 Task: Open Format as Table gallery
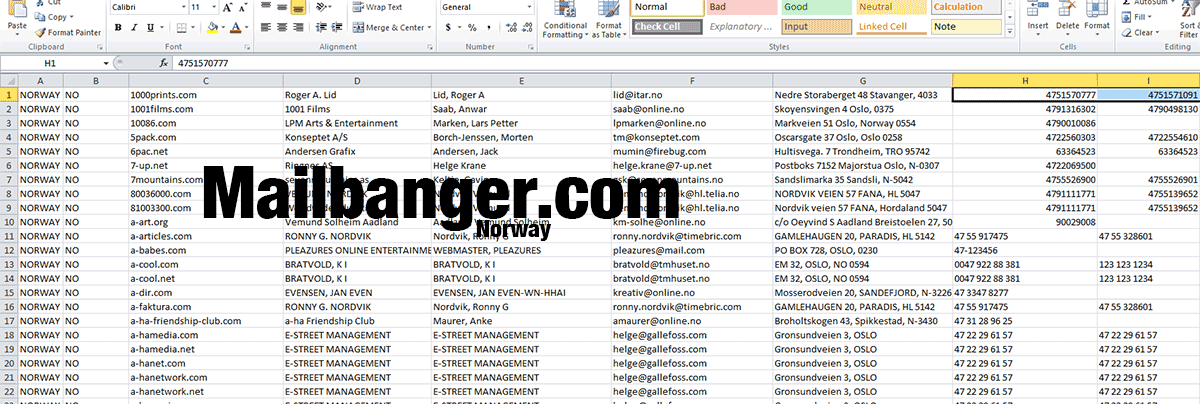click(608, 20)
